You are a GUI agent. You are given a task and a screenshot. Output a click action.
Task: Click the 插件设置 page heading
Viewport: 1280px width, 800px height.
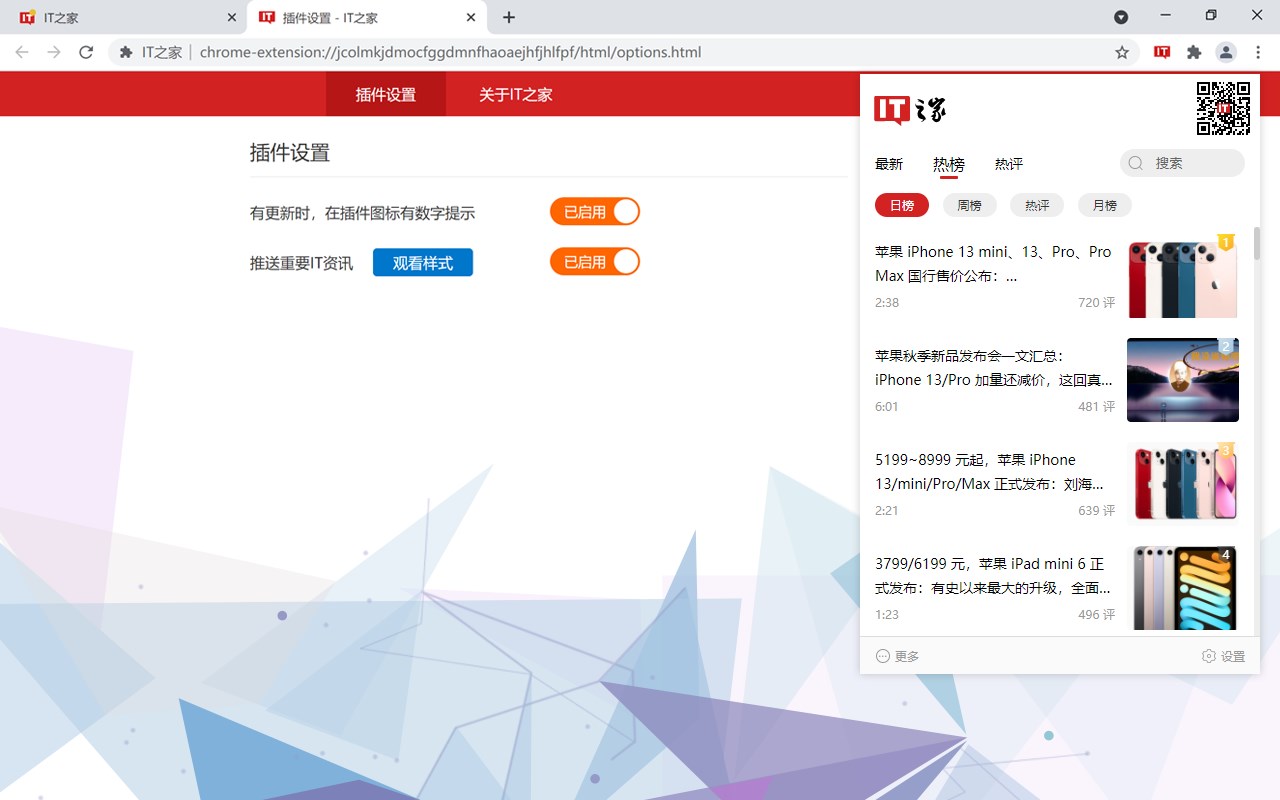pos(290,152)
